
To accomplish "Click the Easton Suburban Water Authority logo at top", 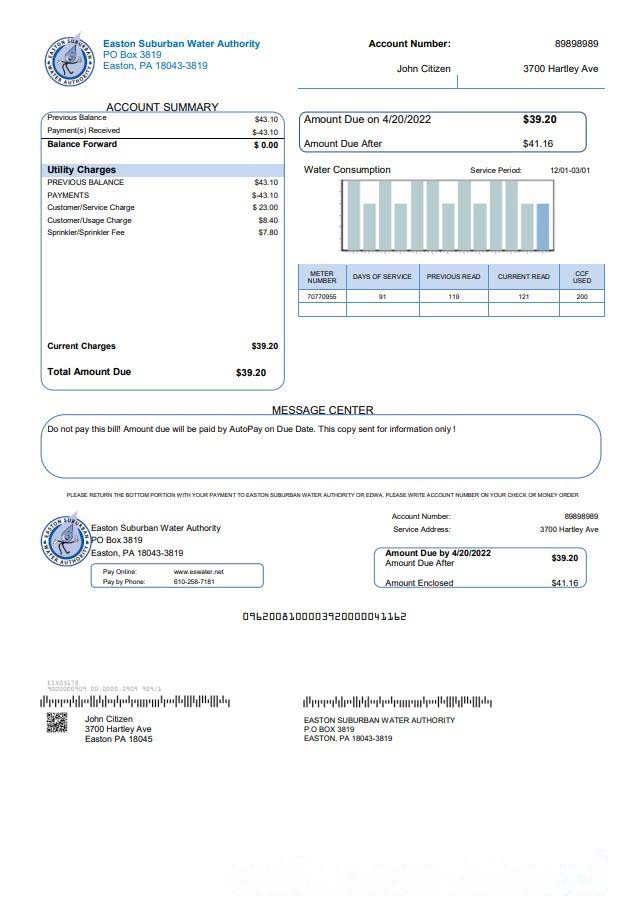I will (70, 60).
